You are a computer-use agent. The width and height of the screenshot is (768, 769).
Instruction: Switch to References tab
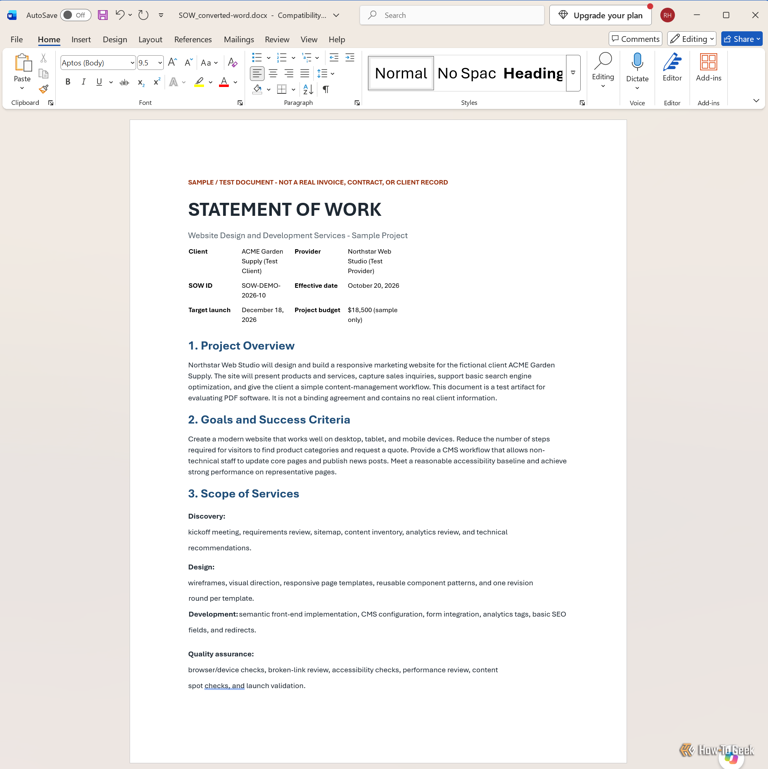tap(193, 39)
